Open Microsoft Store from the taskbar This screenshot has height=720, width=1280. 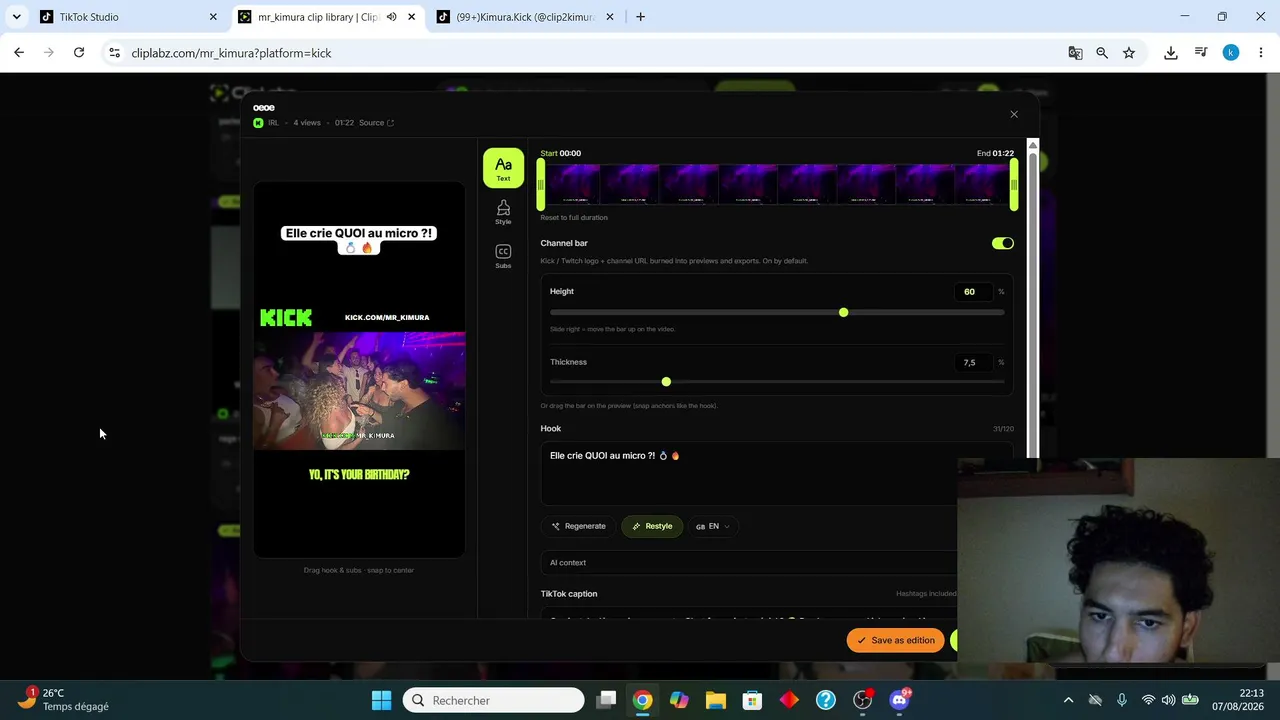tap(752, 700)
